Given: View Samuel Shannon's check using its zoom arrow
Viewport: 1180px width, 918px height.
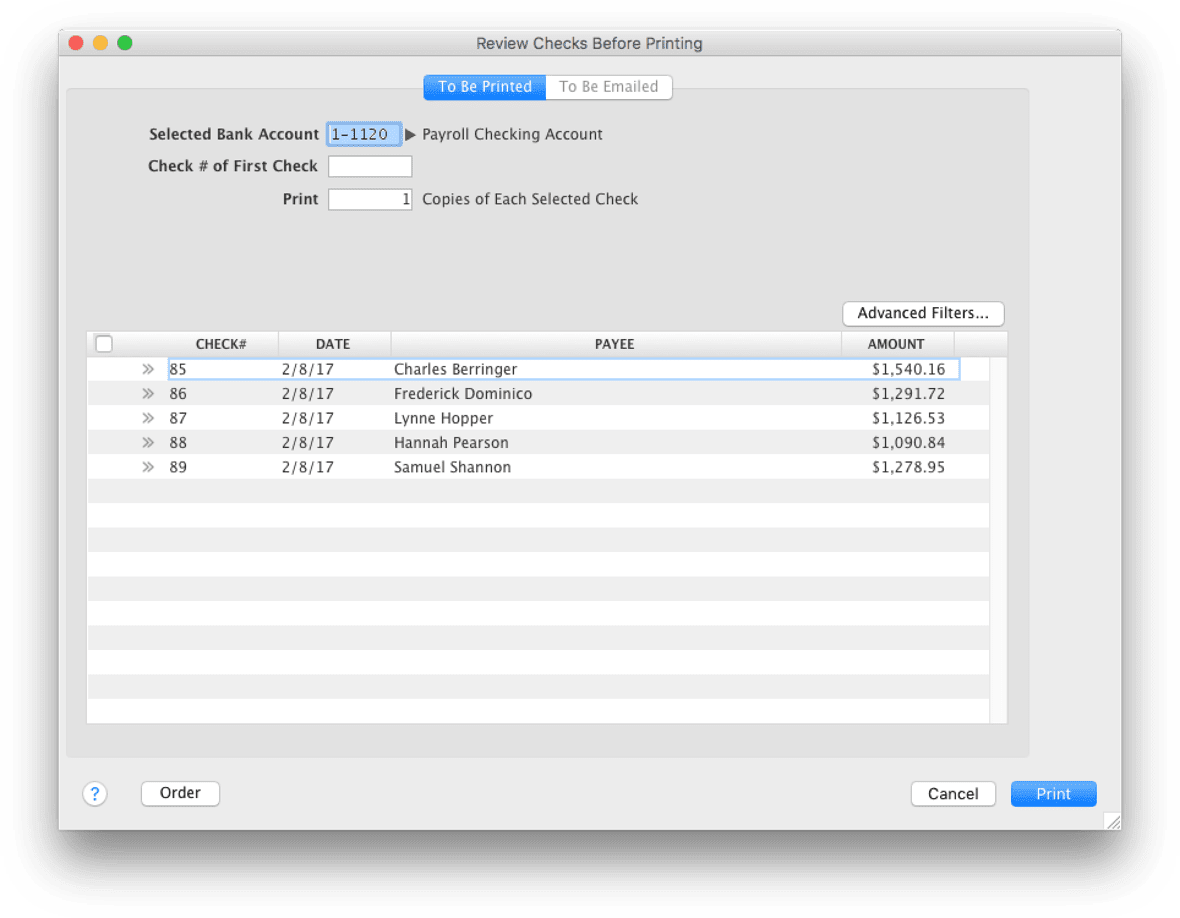Looking at the screenshot, I should 148,466.
